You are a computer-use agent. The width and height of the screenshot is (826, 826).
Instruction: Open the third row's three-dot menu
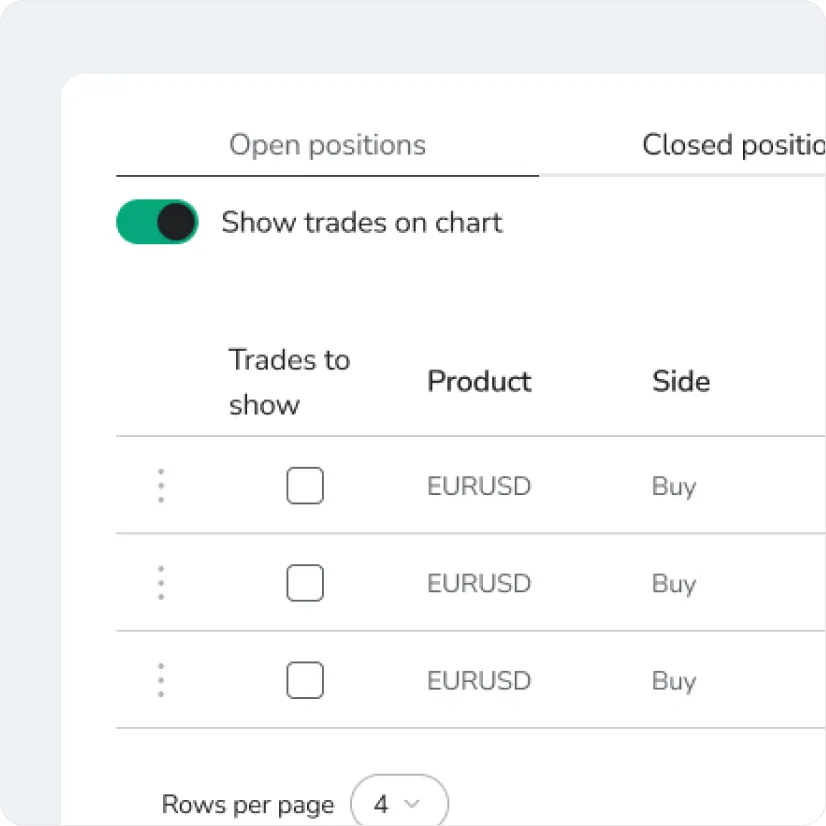(x=161, y=680)
